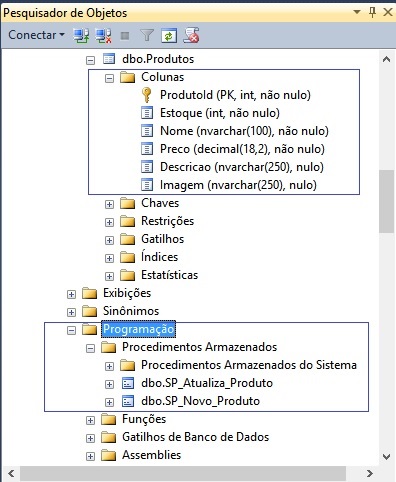396x482 pixels.
Task: Select the Preco decimal column
Action: point(242,149)
